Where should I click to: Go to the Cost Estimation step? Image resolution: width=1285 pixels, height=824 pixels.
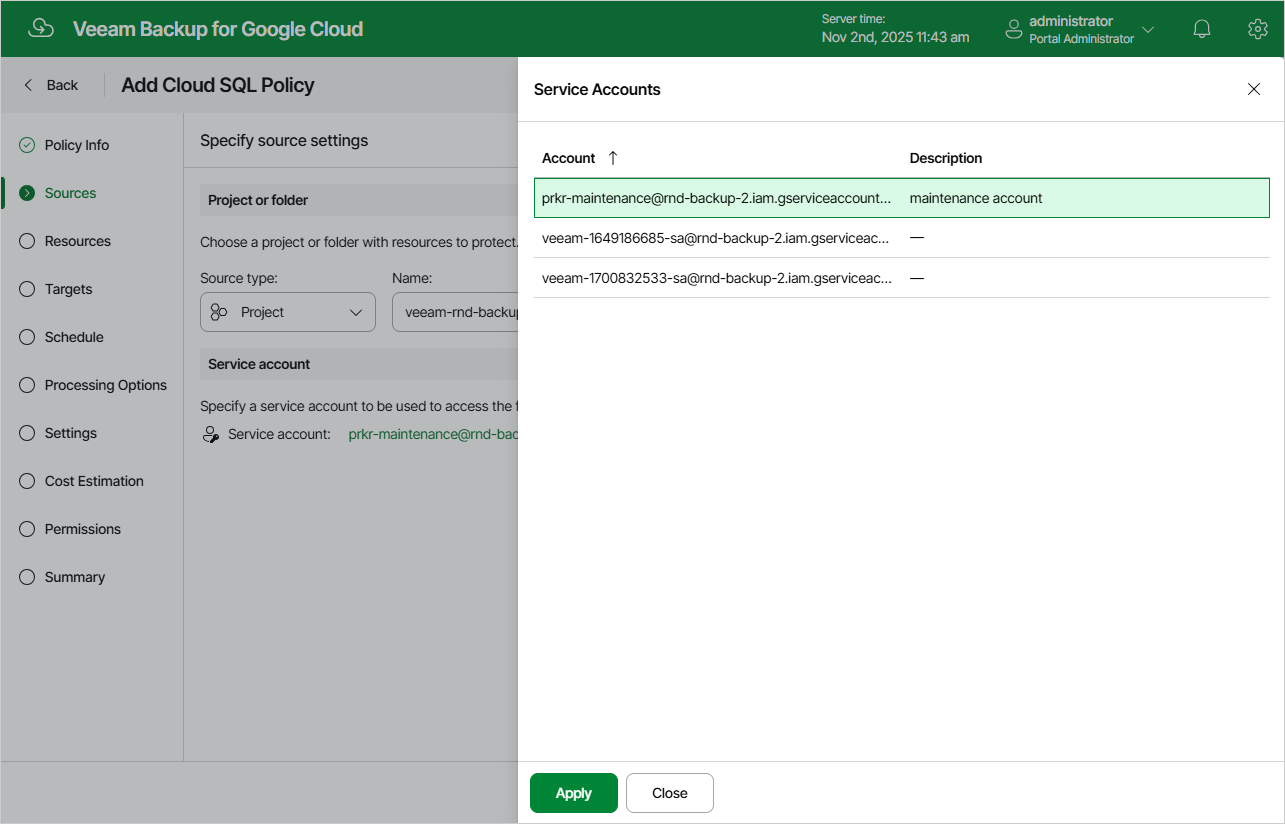point(94,481)
